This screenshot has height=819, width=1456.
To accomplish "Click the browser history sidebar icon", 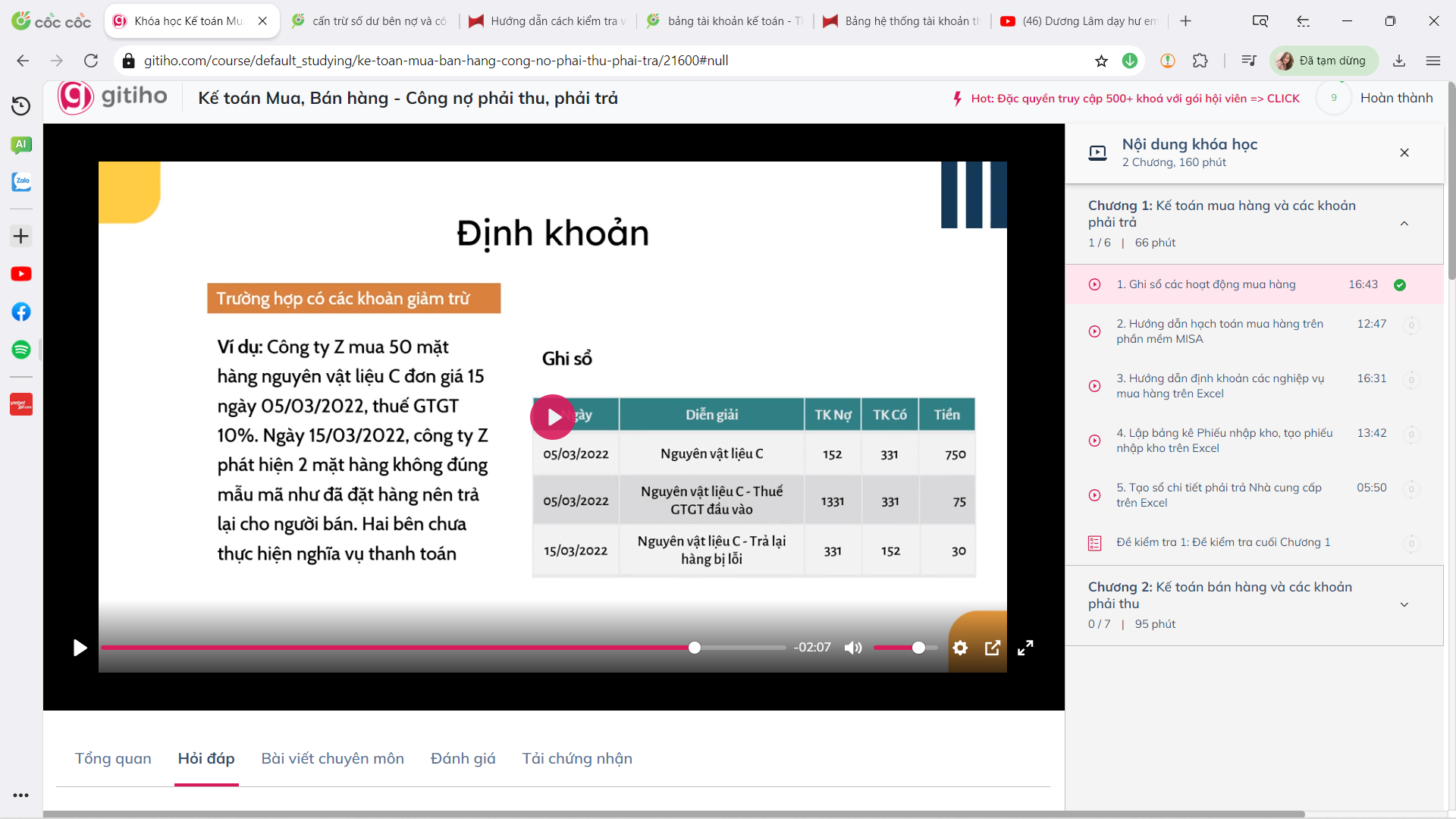I will [x=21, y=106].
